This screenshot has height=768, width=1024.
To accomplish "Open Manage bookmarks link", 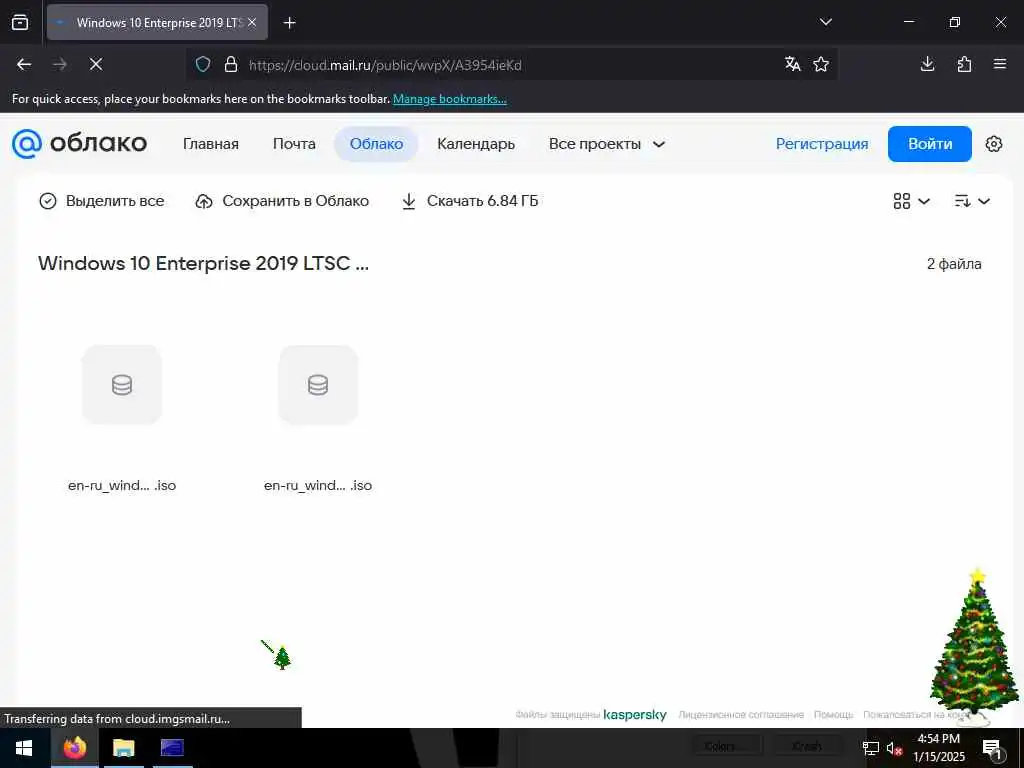I will point(449,99).
